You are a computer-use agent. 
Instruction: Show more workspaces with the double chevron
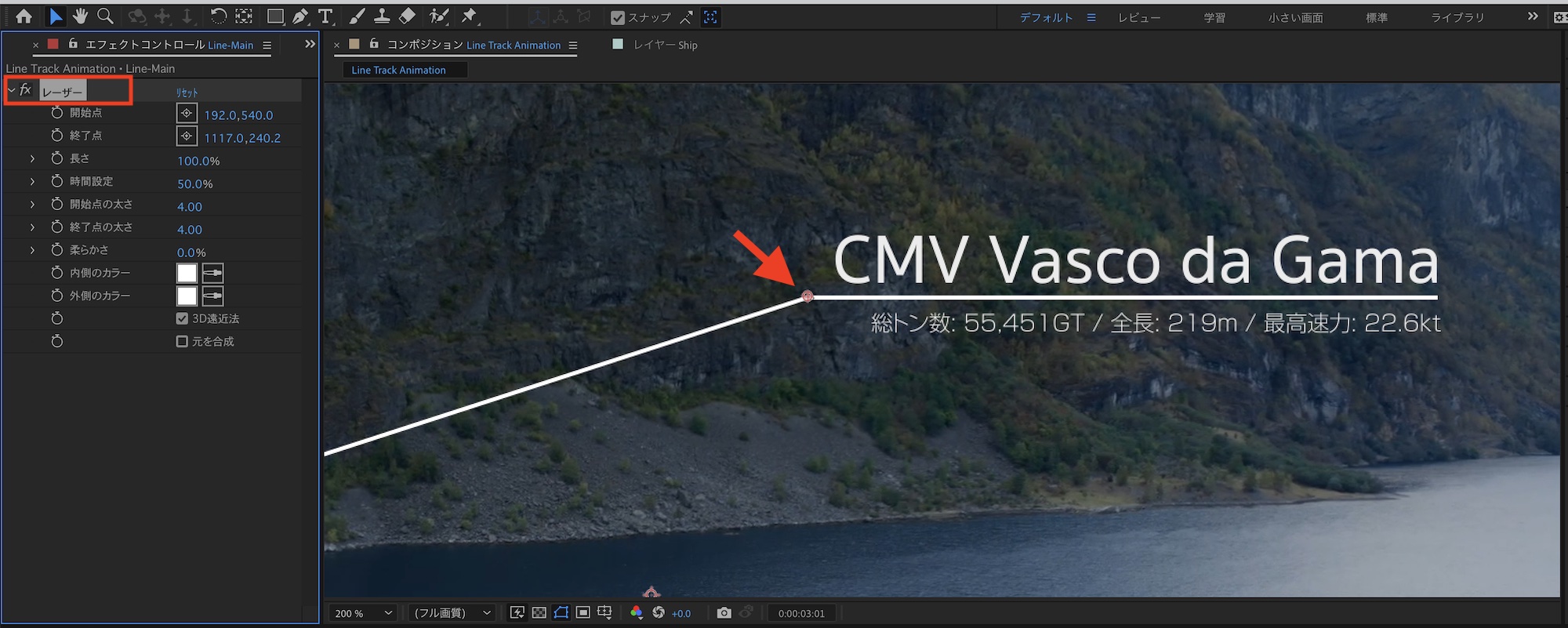(x=1533, y=16)
